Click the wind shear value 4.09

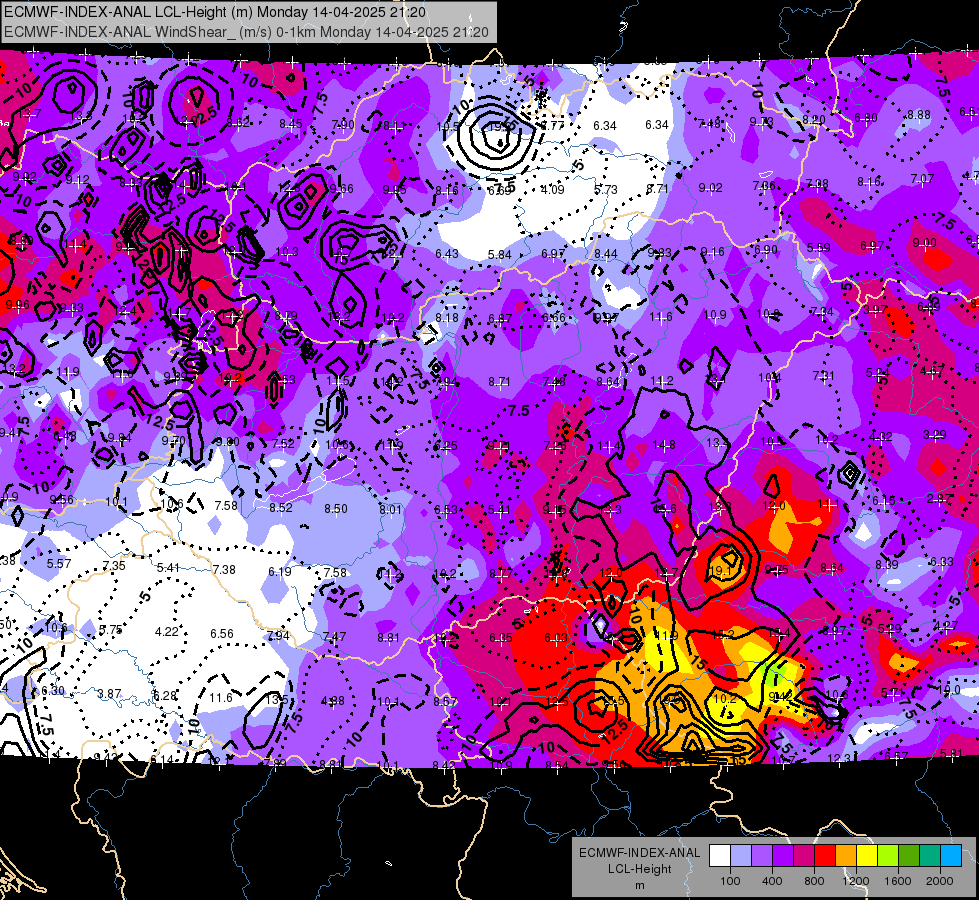click(553, 189)
